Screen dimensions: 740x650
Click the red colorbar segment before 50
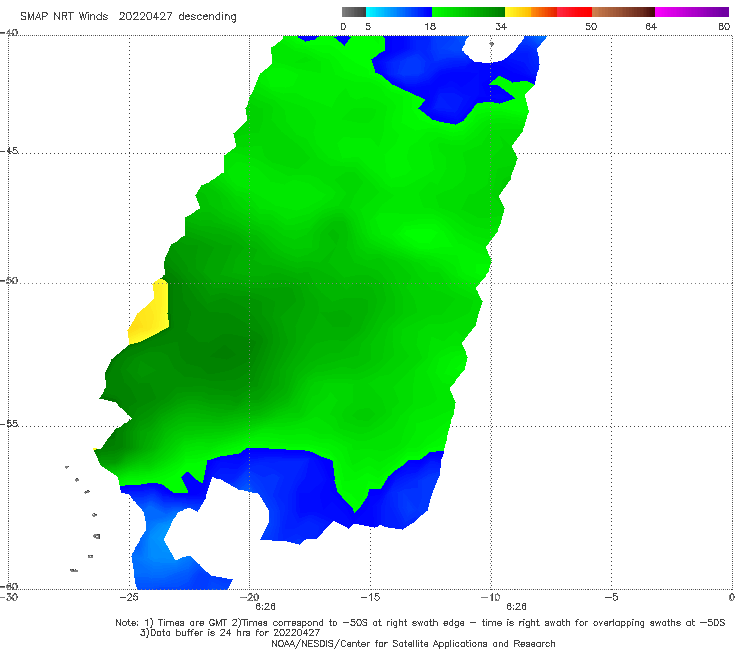click(x=574, y=12)
